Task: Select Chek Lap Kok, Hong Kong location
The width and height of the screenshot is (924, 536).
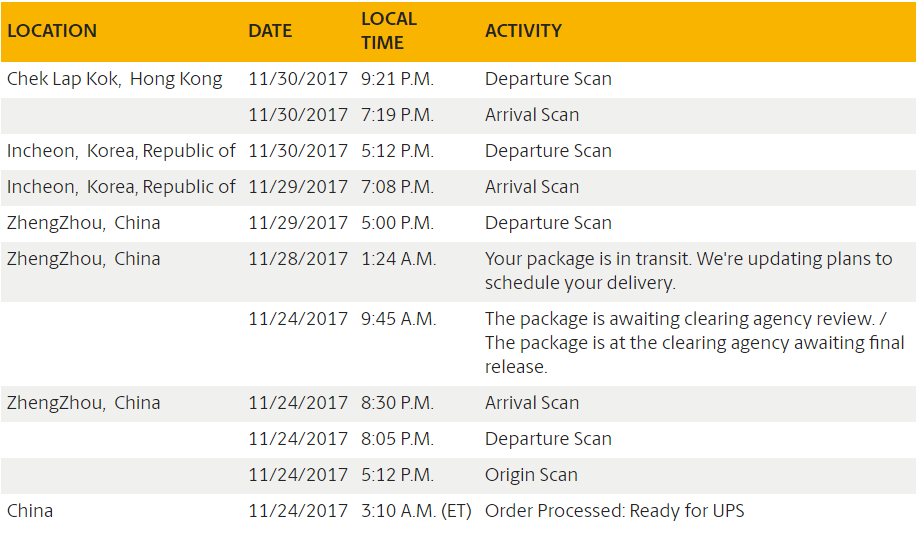Action: (115, 79)
